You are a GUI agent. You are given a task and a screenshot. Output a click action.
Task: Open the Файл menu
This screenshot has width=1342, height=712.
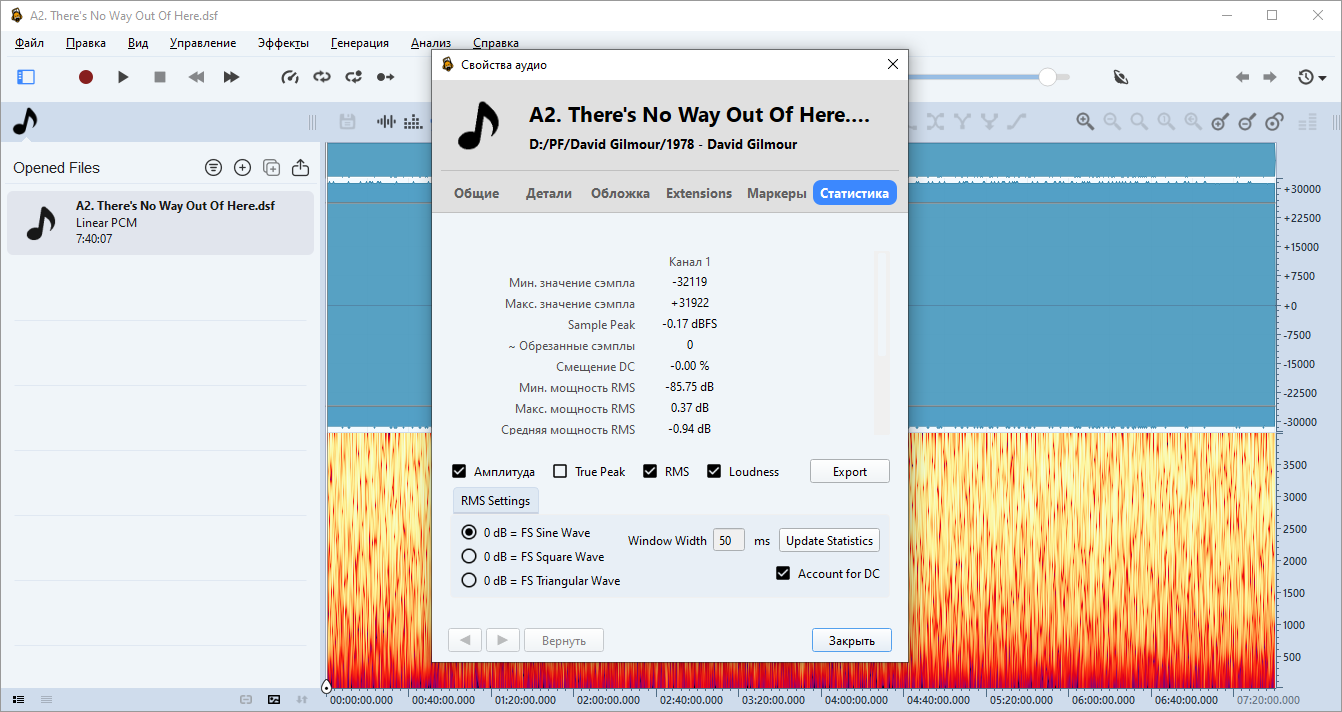pyautogui.click(x=29, y=43)
